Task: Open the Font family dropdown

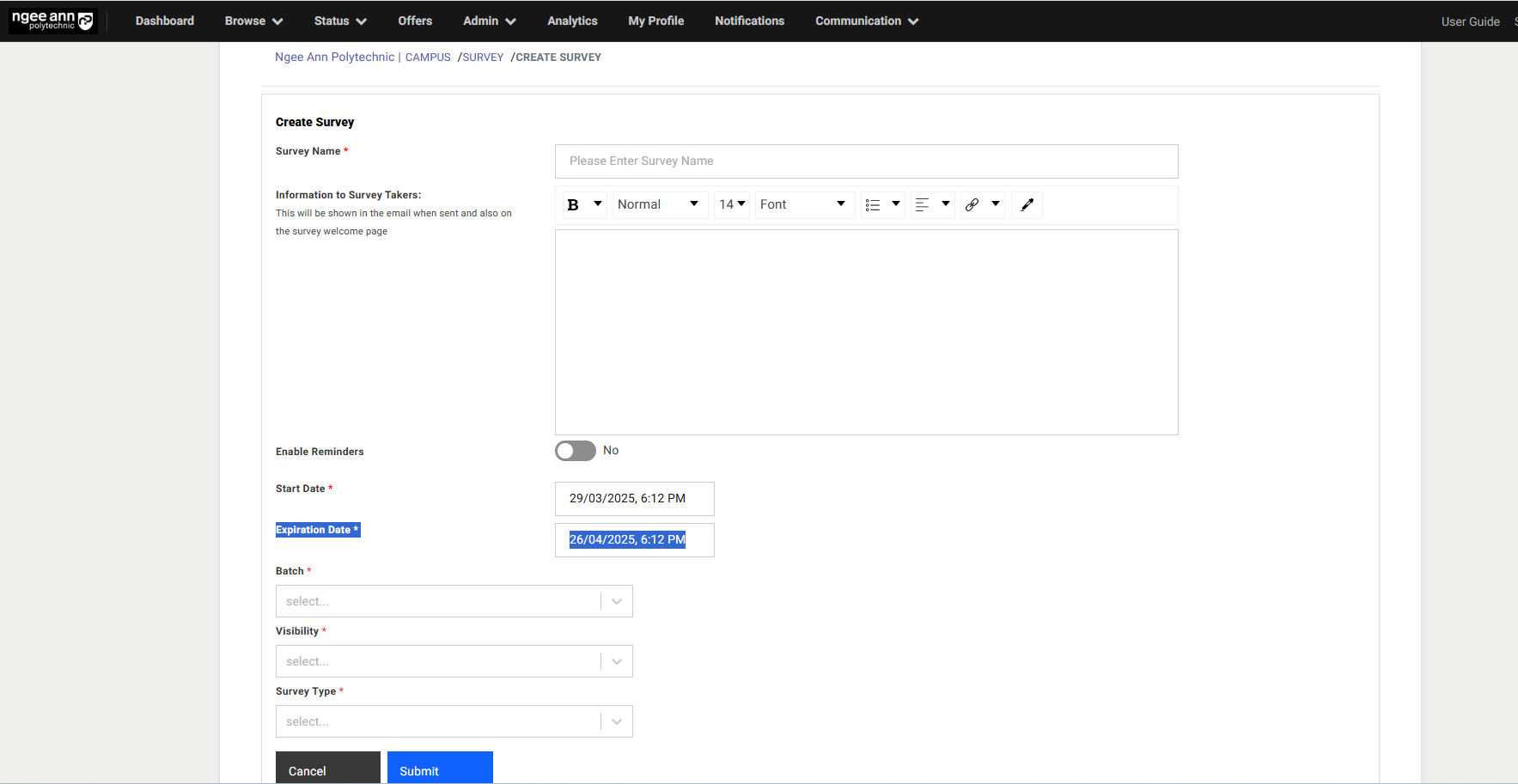Action: 804,205
